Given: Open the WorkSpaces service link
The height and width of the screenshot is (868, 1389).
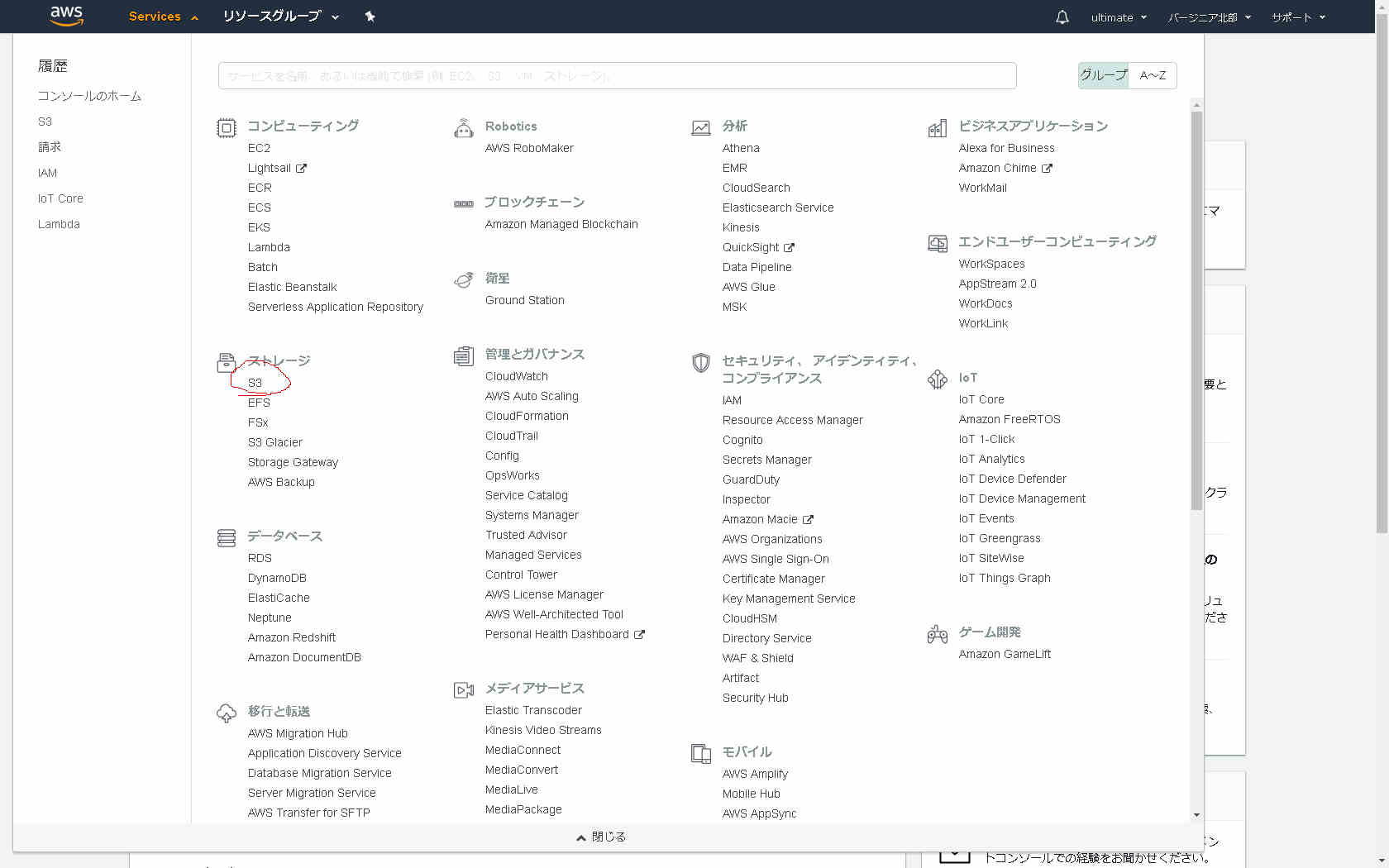Looking at the screenshot, I should [992, 264].
